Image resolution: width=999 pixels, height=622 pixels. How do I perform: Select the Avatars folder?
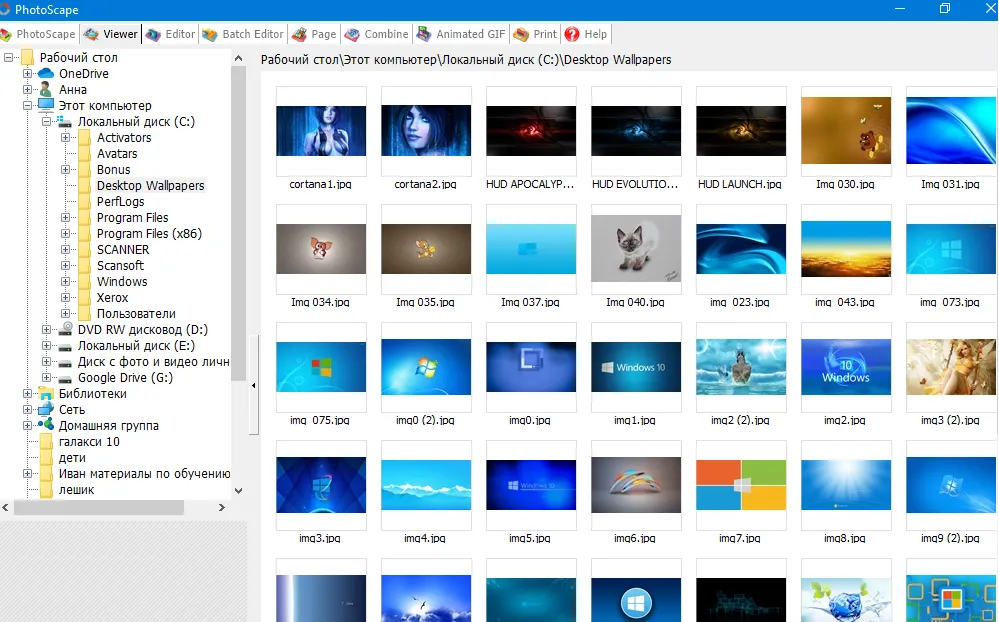[117, 154]
